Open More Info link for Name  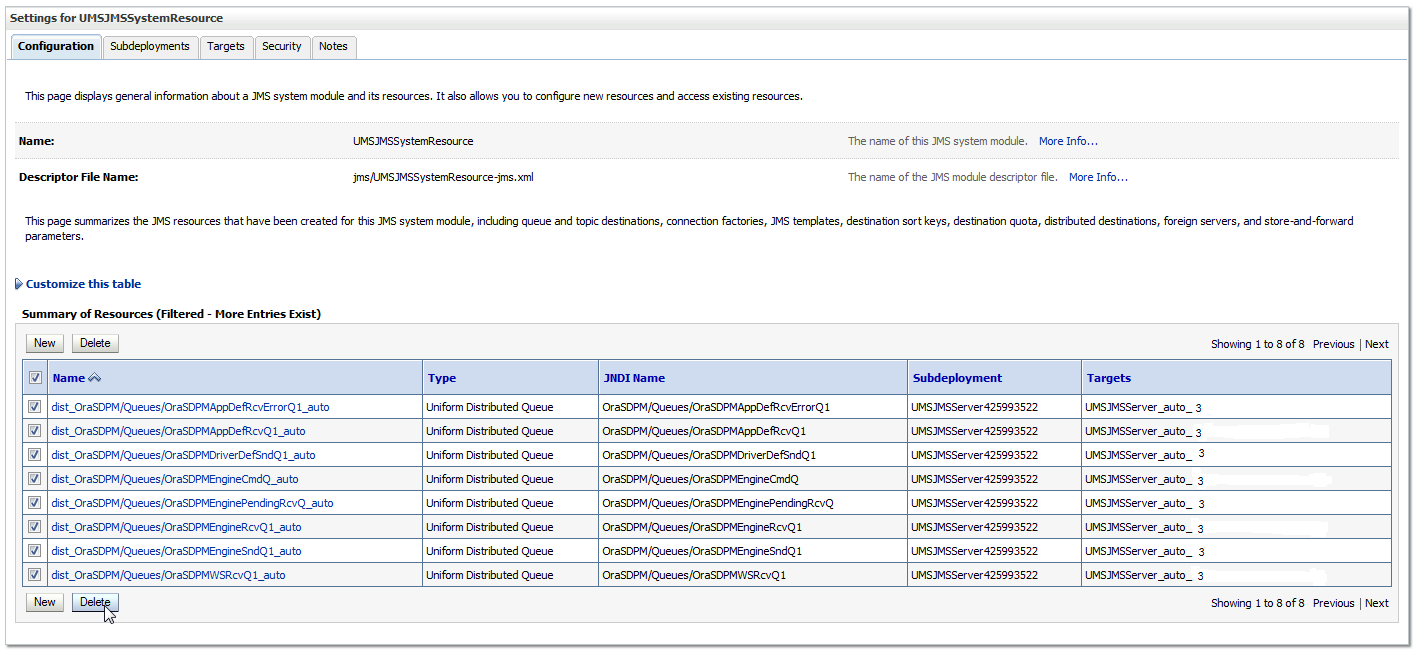click(1068, 141)
